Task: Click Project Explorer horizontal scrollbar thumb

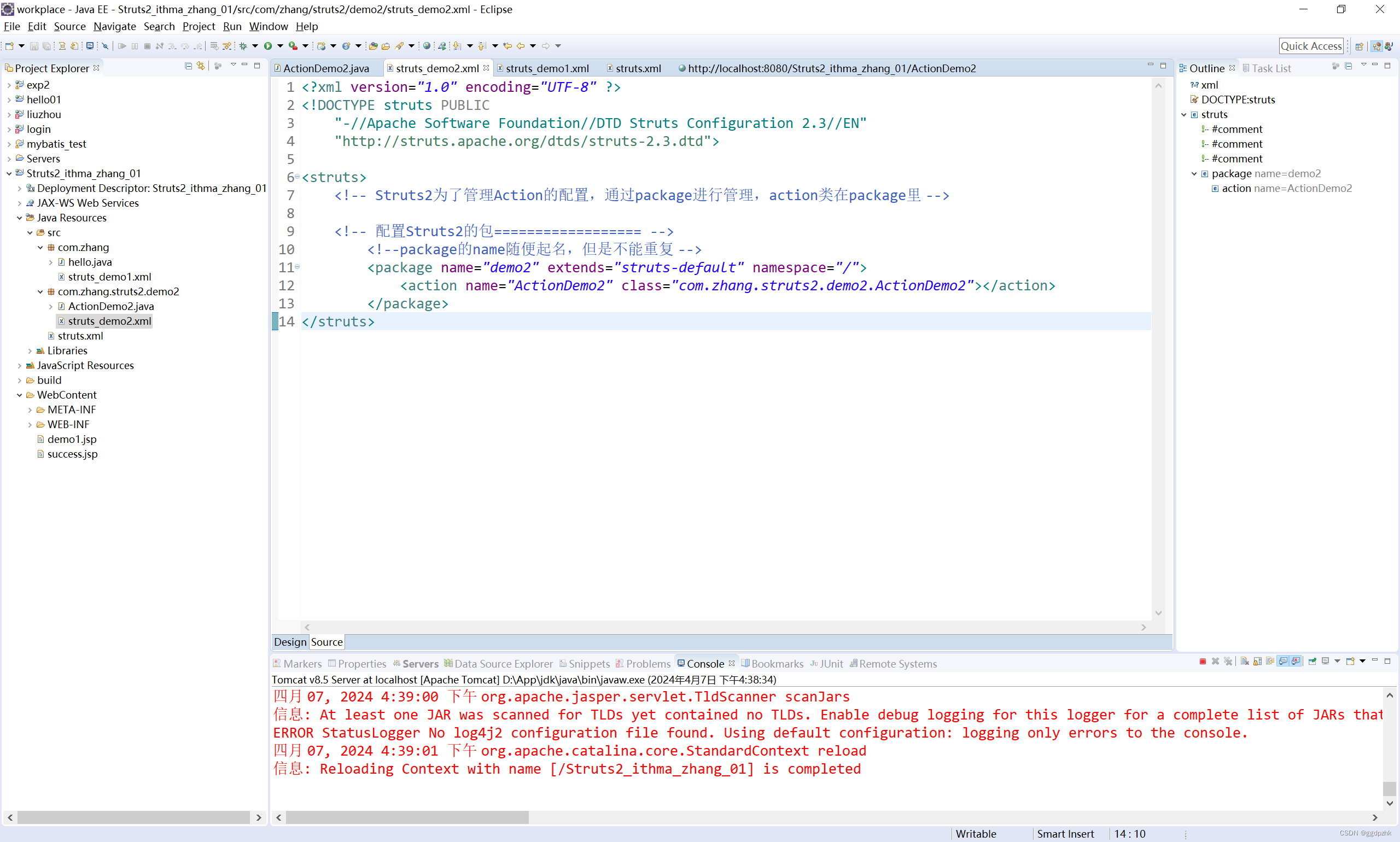Action: [x=133, y=817]
